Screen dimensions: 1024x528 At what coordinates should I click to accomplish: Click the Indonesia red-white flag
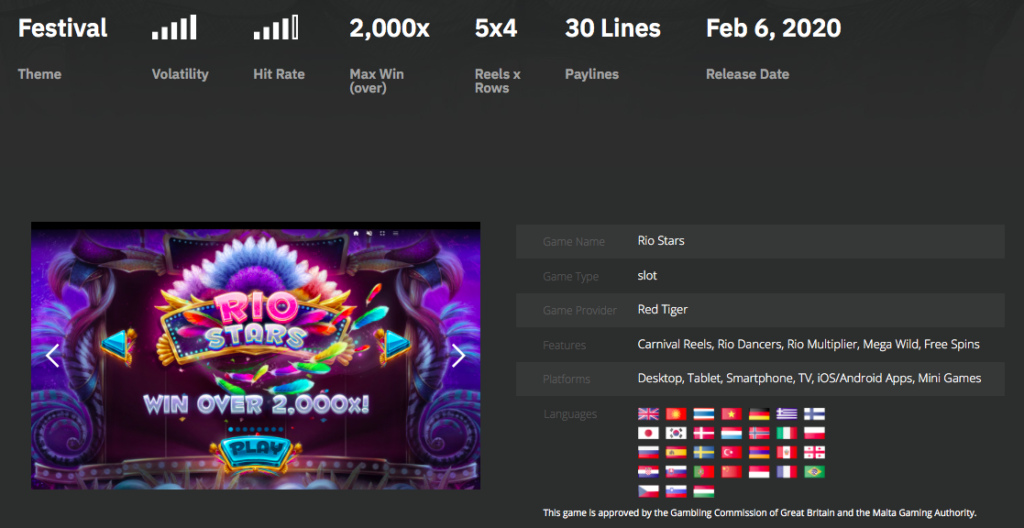point(759,472)
